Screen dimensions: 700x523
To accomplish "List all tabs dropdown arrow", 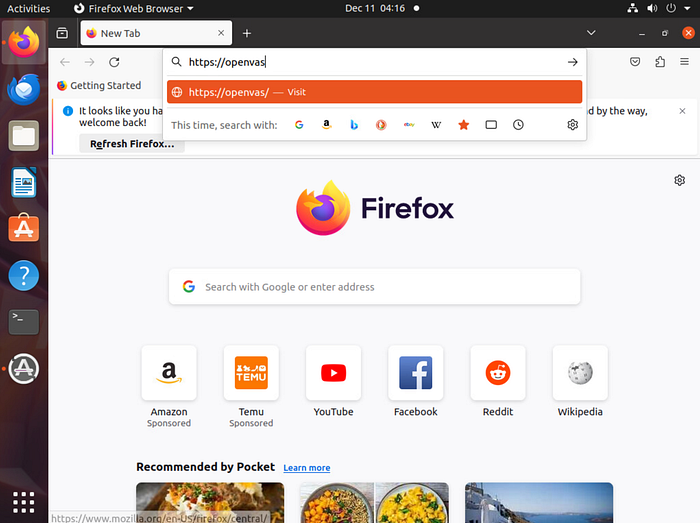I will [x=591, y=33].
